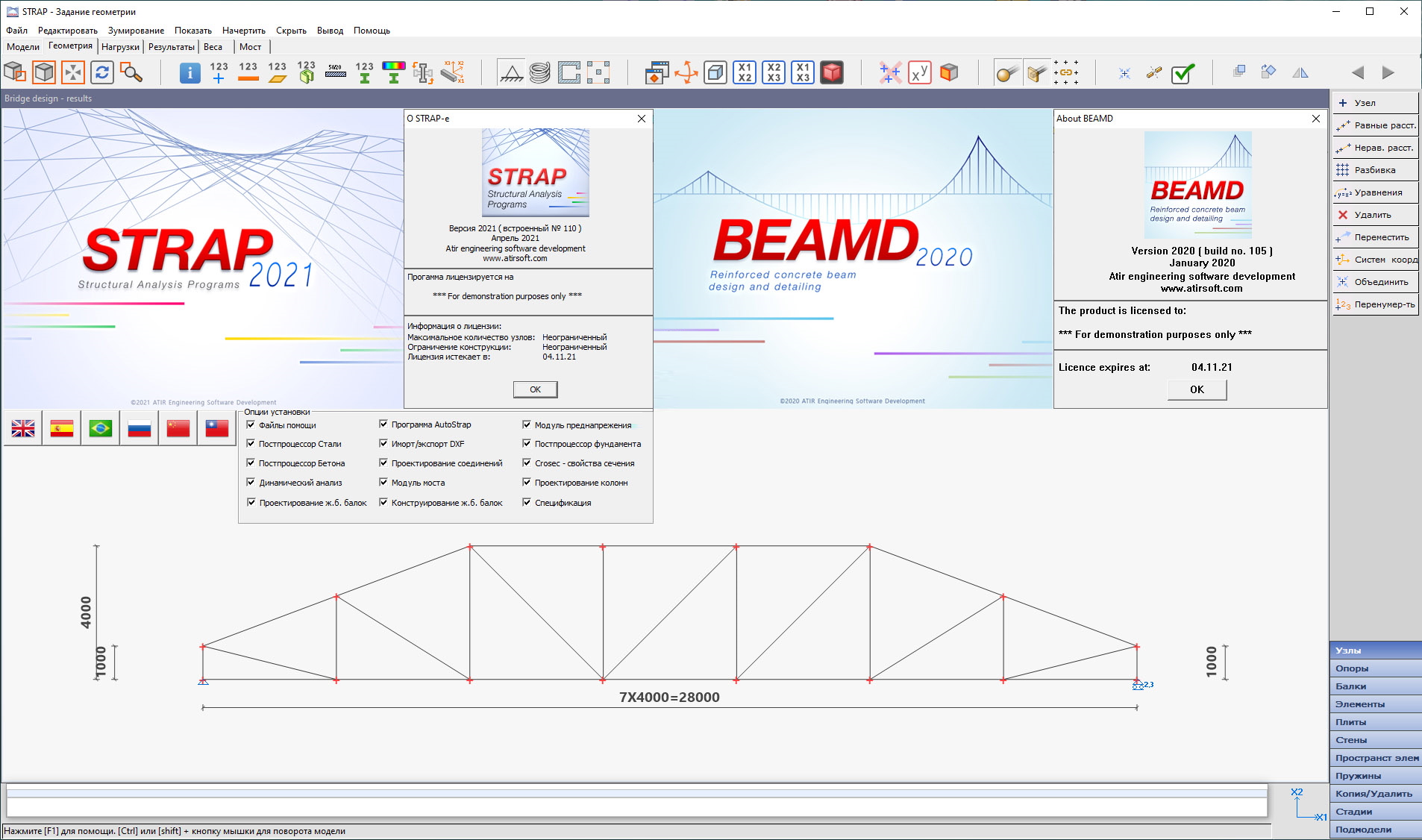Toggle solid numbers display (123 with green block)
The image size is (1422, 840).
(306, 72)
